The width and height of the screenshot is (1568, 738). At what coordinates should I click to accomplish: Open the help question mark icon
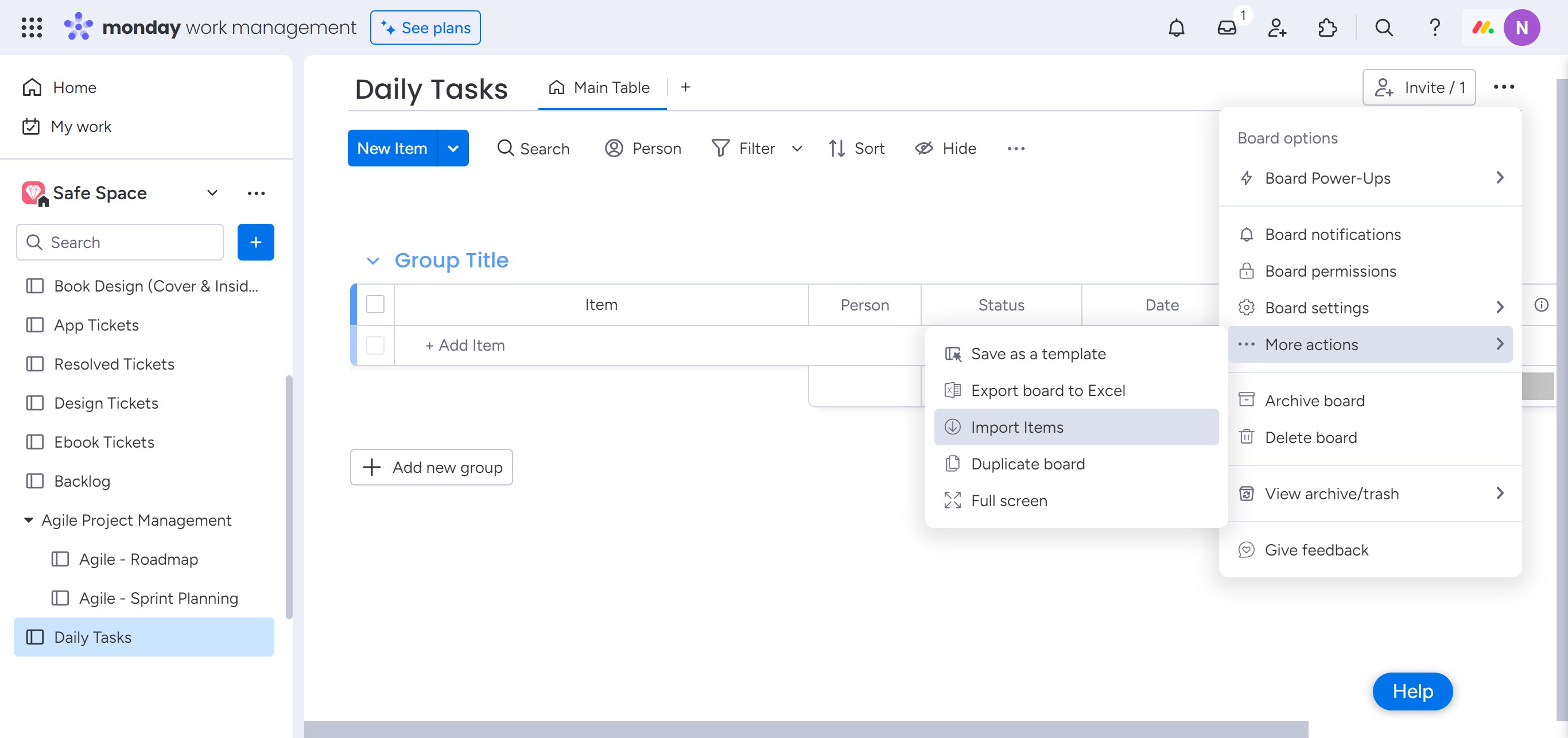coord(1434,28)
